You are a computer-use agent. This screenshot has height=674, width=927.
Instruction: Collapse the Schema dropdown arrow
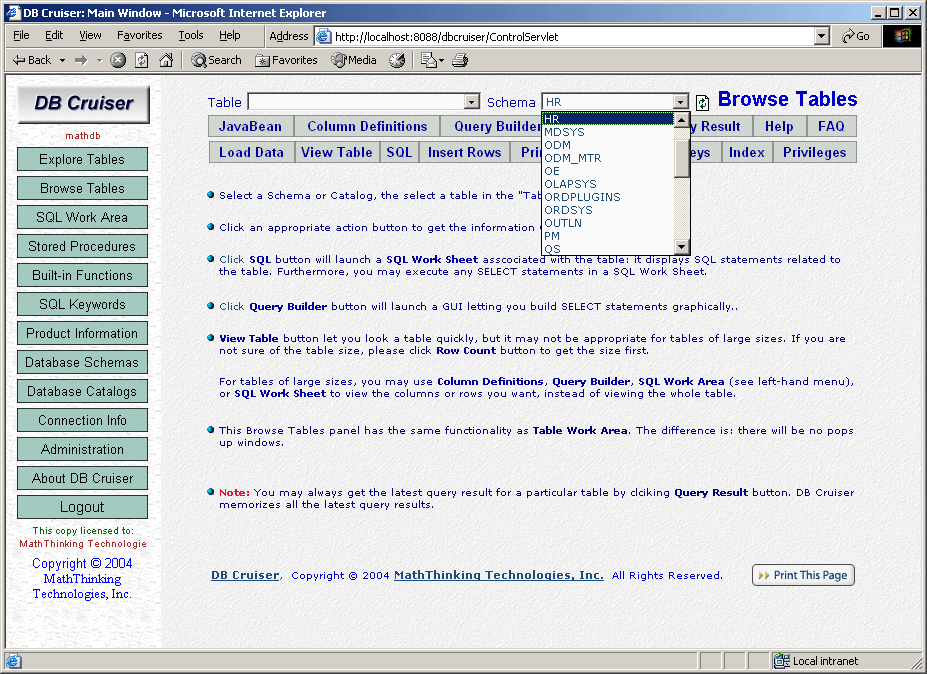pos(680,102)
